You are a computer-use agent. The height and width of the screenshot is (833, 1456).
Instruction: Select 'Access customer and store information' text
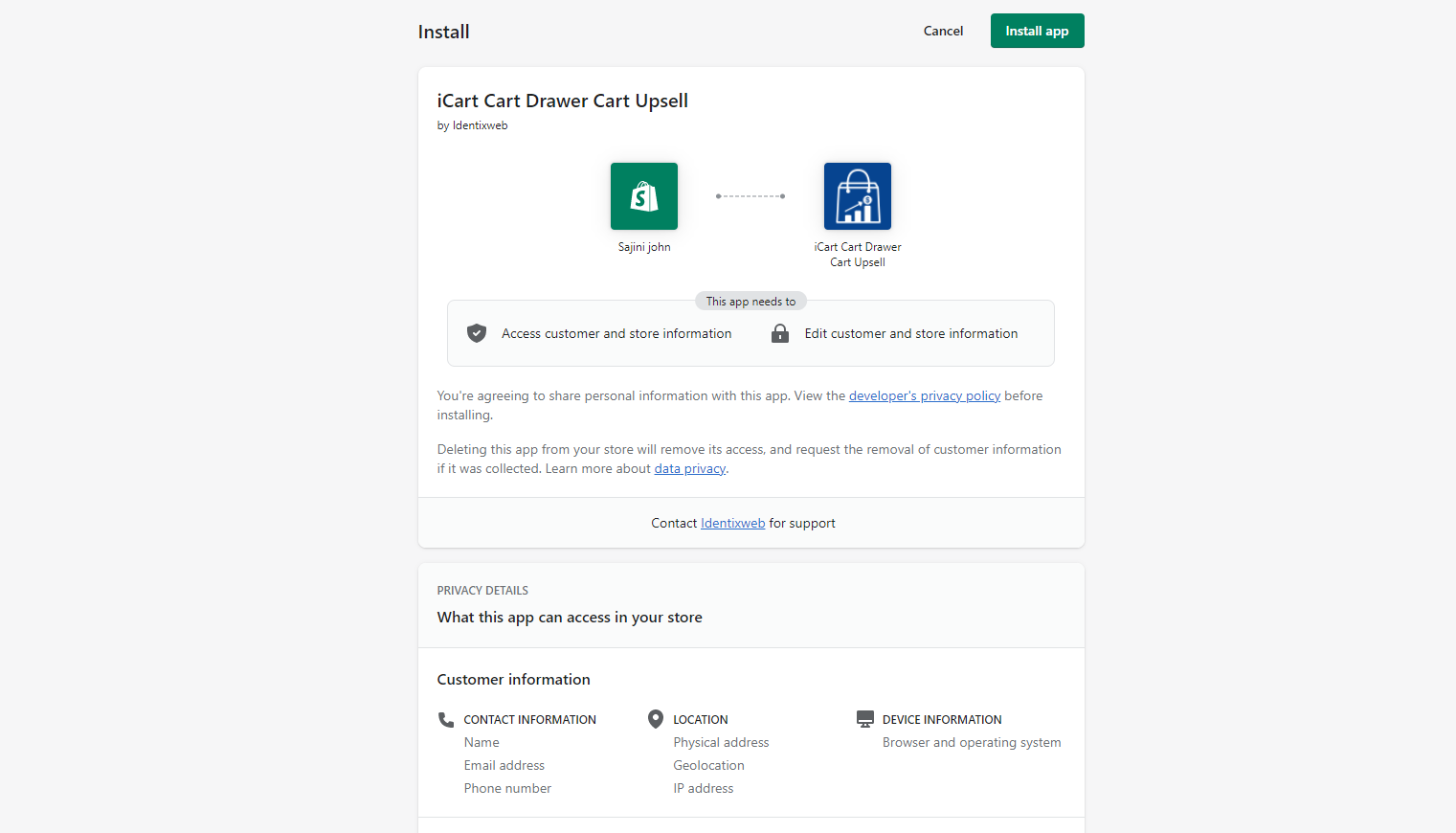tap(616, 333)
